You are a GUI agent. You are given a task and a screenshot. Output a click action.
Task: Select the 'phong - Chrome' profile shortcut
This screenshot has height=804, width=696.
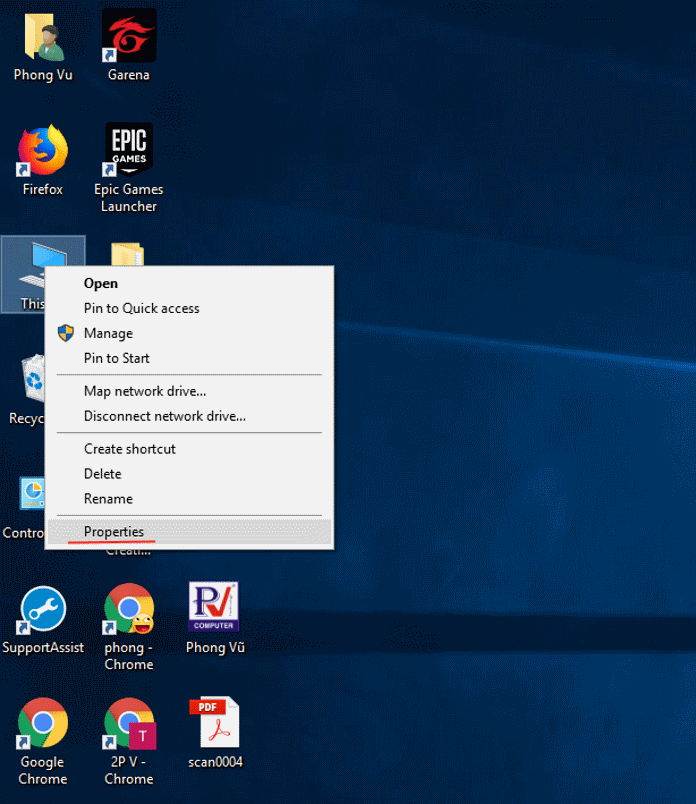129,610
